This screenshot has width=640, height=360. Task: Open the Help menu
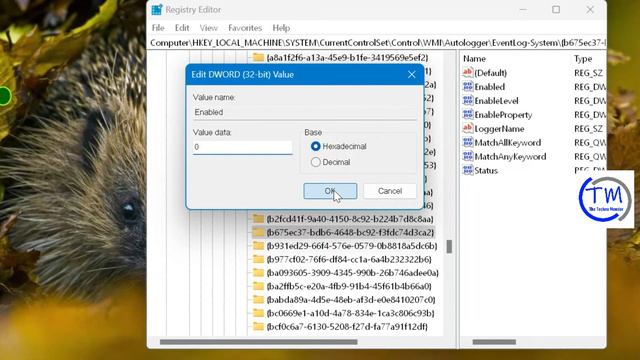click(281, 28)
